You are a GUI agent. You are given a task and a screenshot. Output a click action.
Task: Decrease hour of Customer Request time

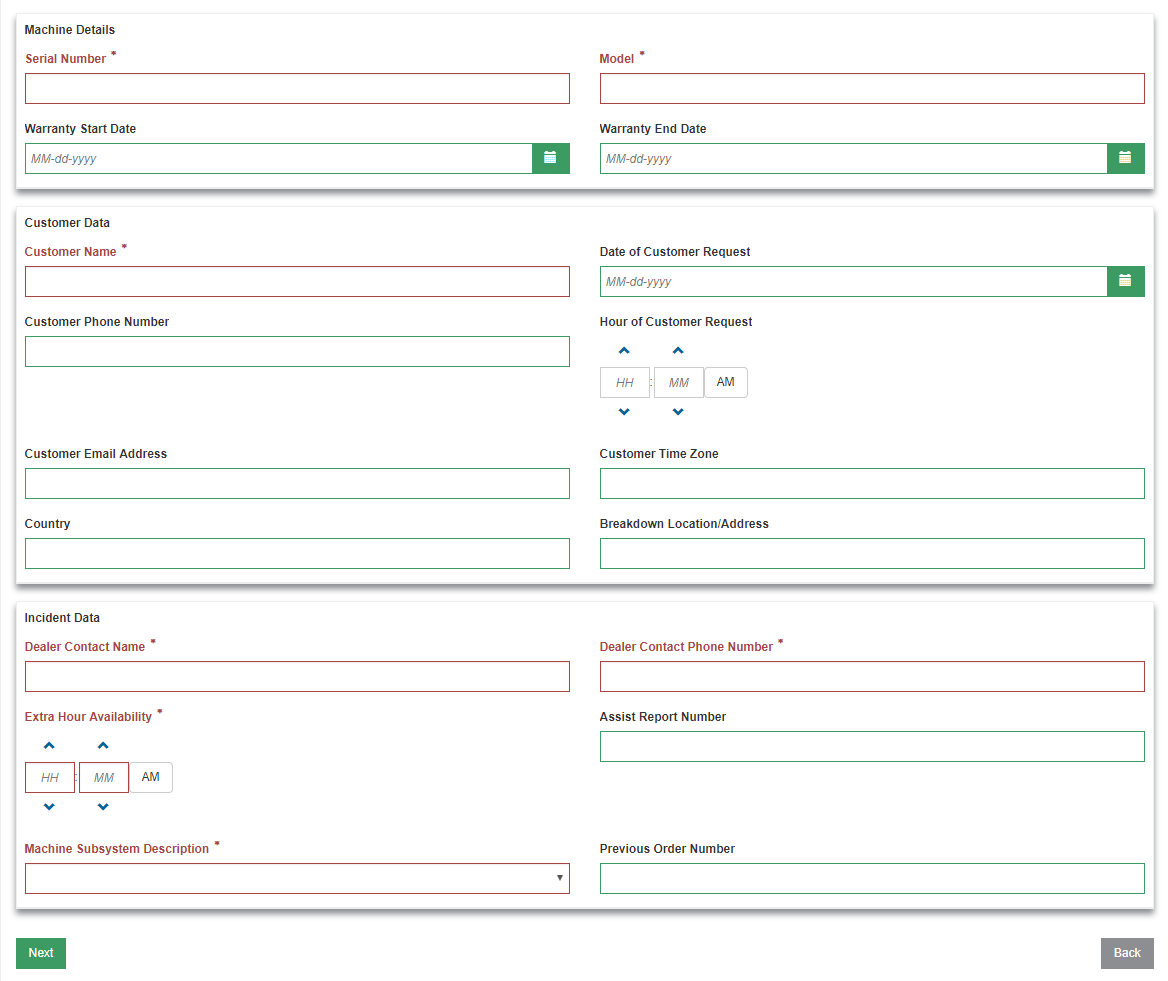click(624, 411)
